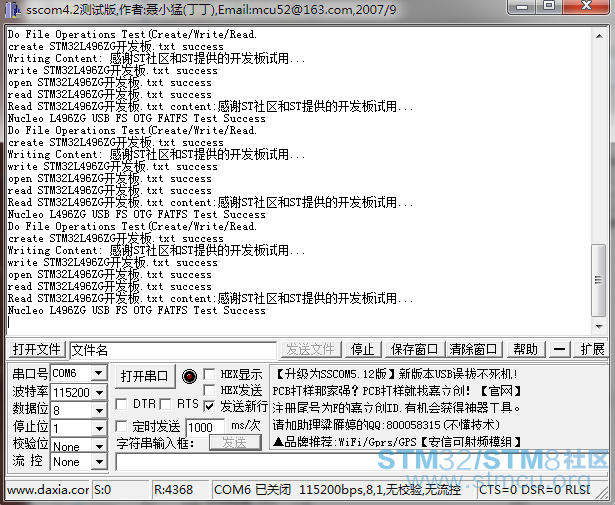
Task: Expand the 115200 baud rate dropdown
Action: [99, 392]
